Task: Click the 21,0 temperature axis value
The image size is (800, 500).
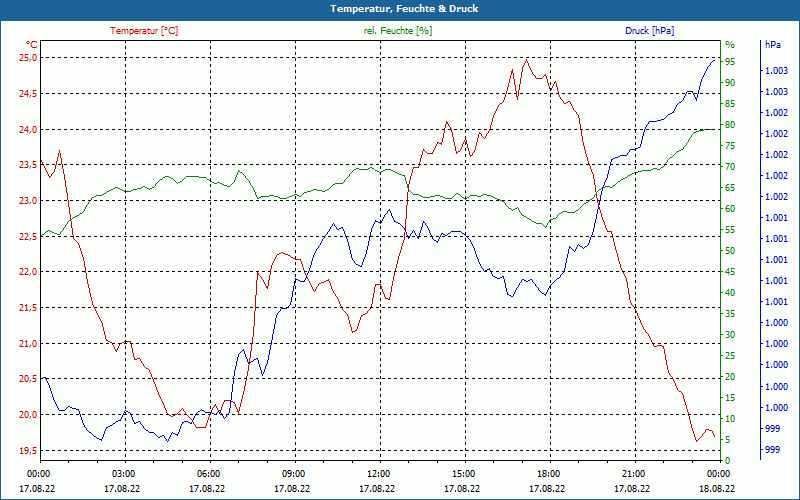Action: tap(29, 343)
